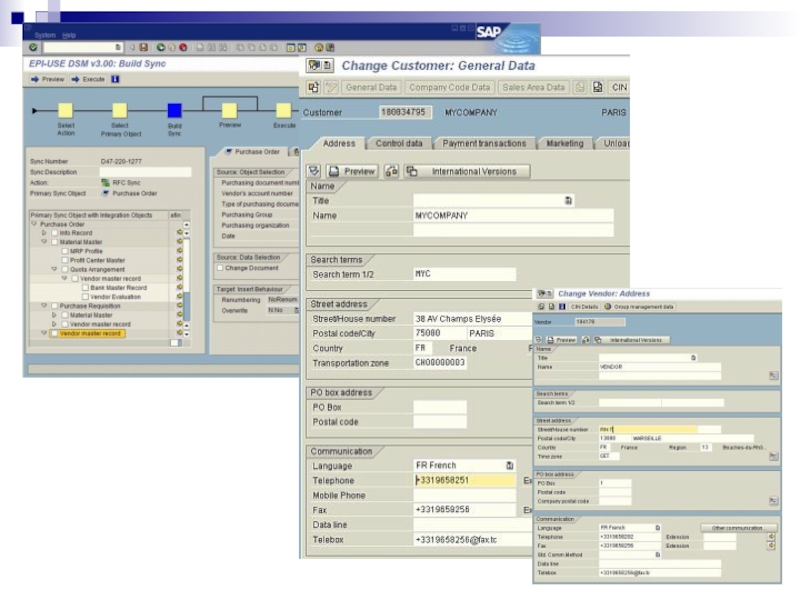Tick the Vendor Evaluation checkbox
The height and width of the screenshot is (600, 800).
coord(85,297)
